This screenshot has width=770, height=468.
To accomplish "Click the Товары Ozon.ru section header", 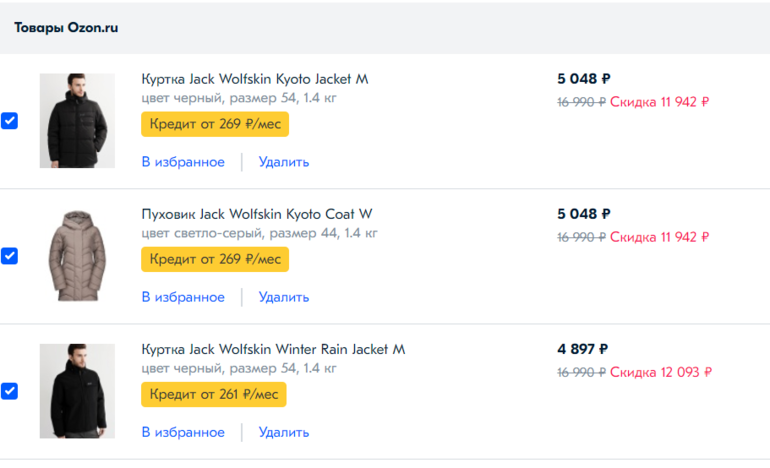I will pyautogui.click(x=66, y=28).
